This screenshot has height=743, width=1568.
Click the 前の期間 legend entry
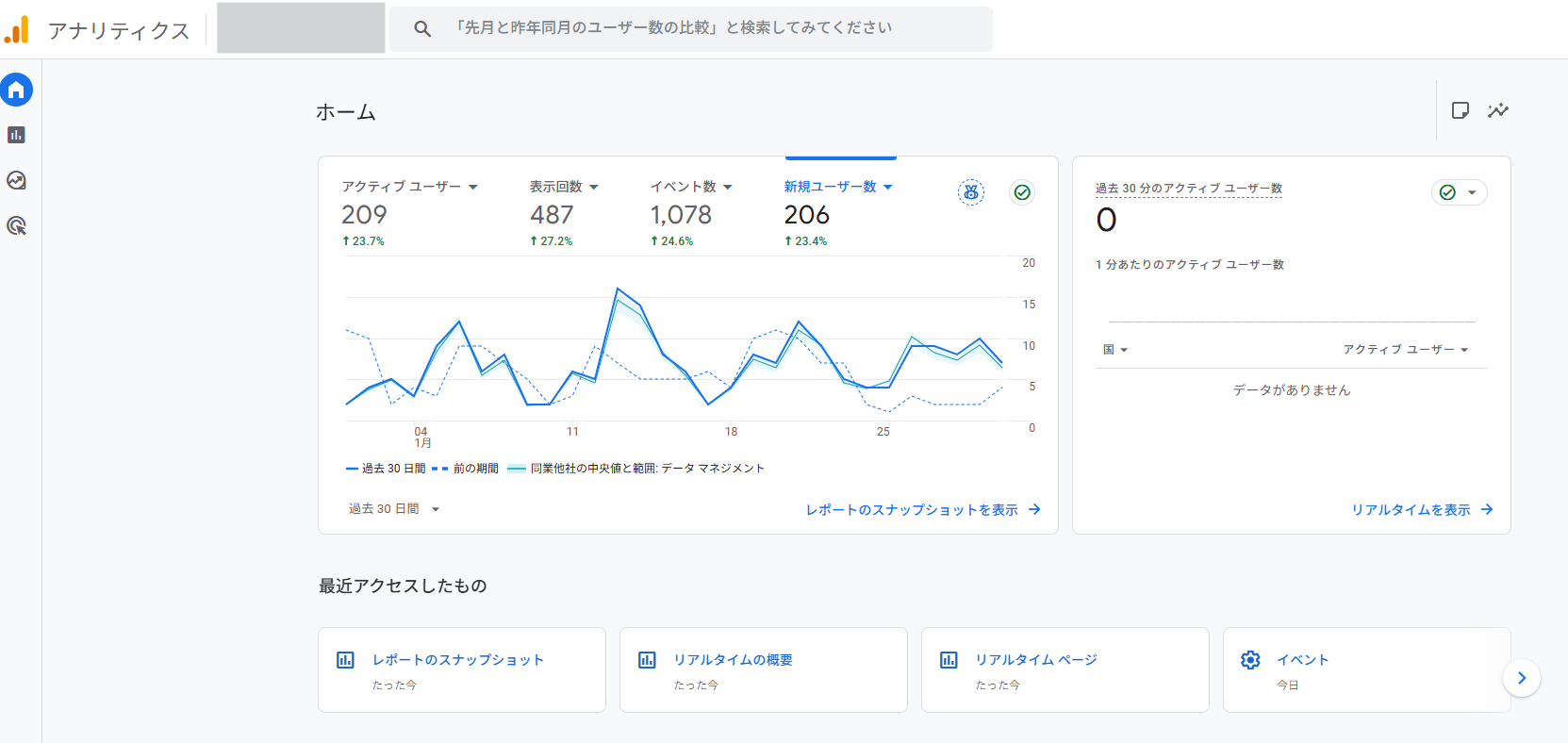(466, 469)
